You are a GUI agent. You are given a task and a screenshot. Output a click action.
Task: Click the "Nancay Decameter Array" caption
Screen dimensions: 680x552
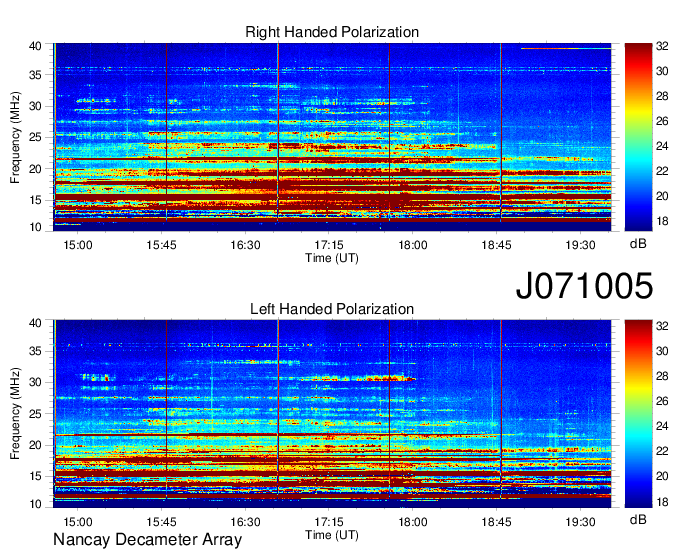[x=147, y=539]
